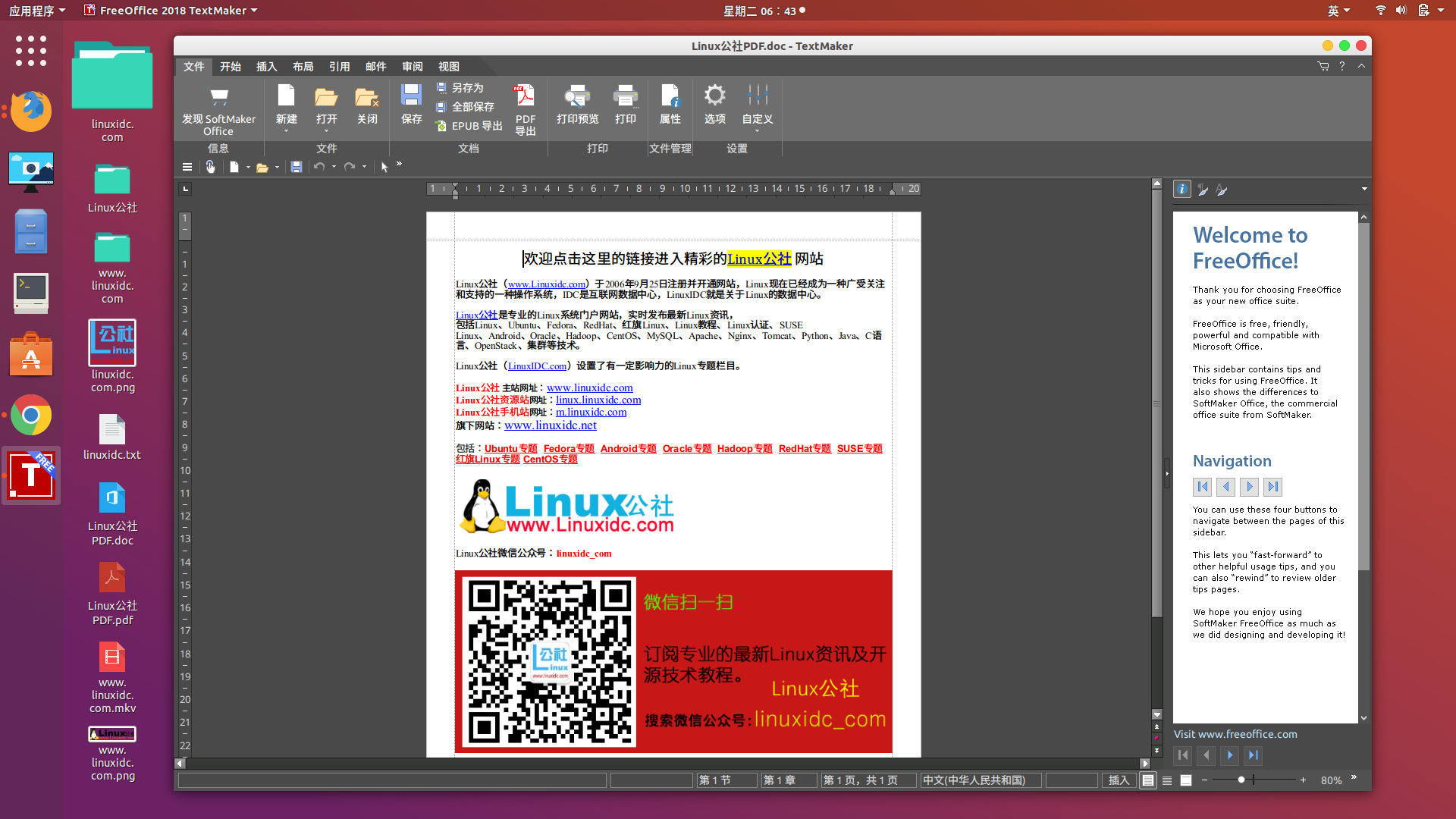
Task: Click the zoom slider handle in status bar
Action: tap(1241, 780)
